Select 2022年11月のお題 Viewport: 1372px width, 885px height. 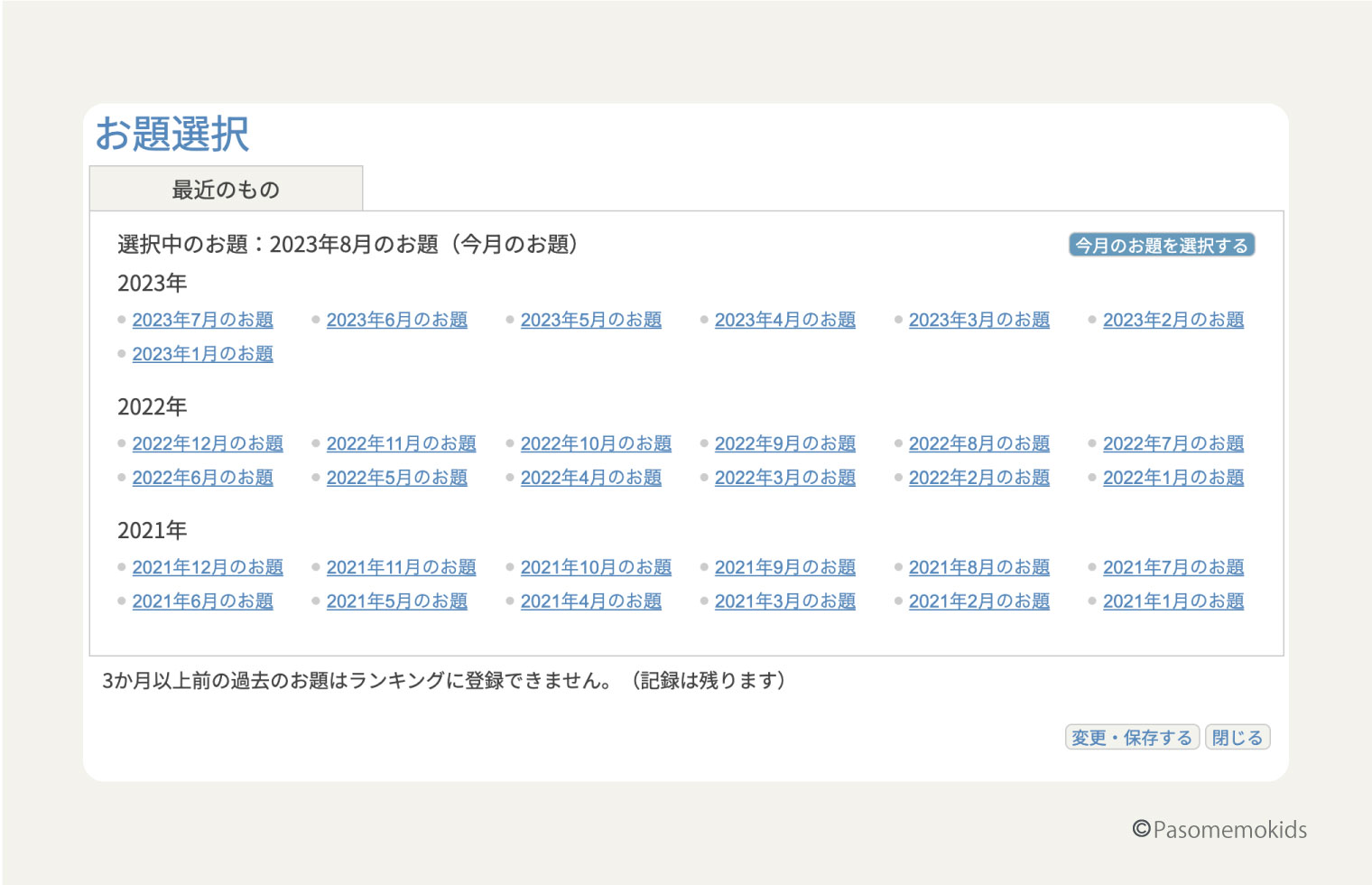tap(401, 443)
